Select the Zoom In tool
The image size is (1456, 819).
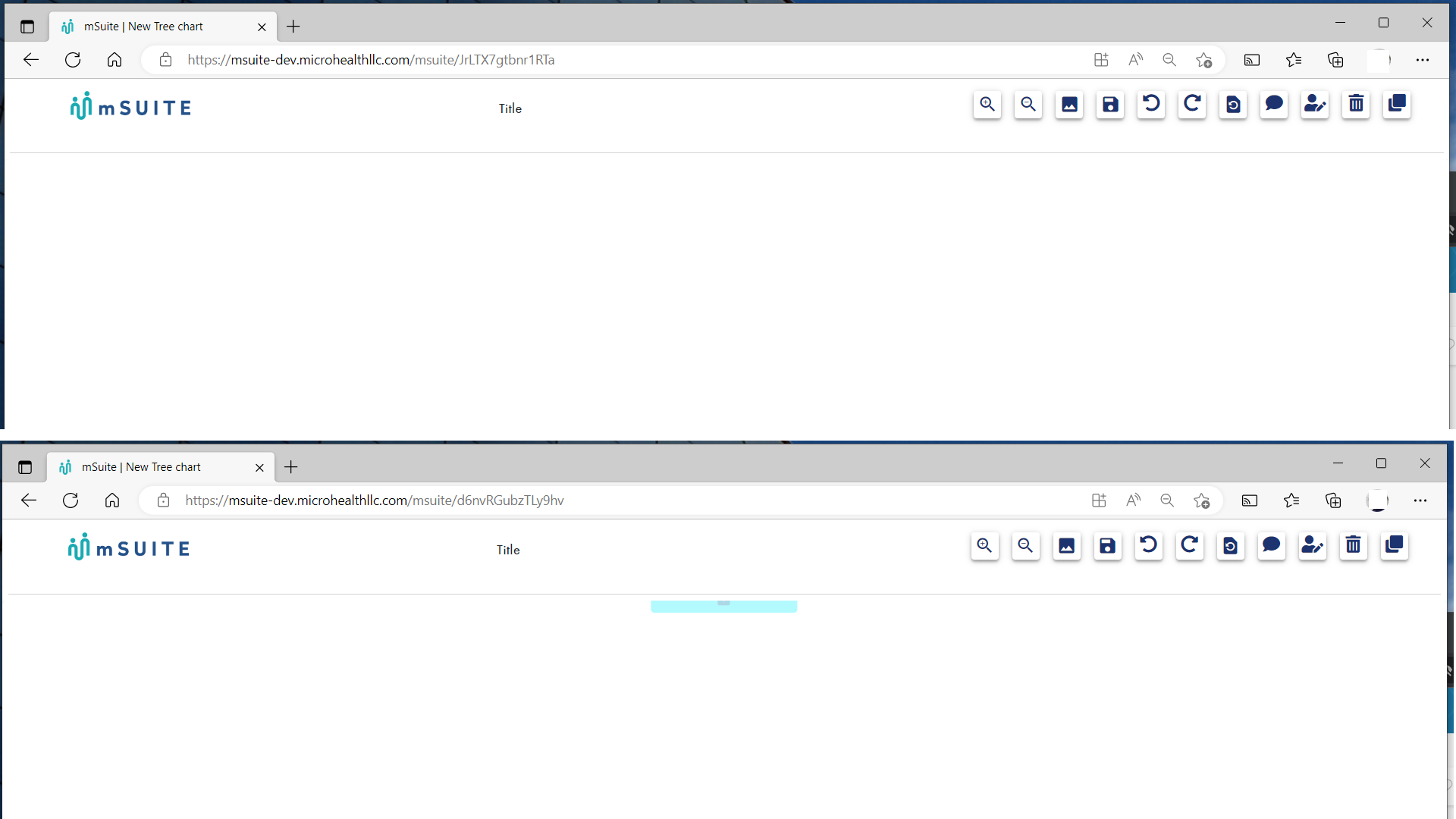click(x=987, y=105)
